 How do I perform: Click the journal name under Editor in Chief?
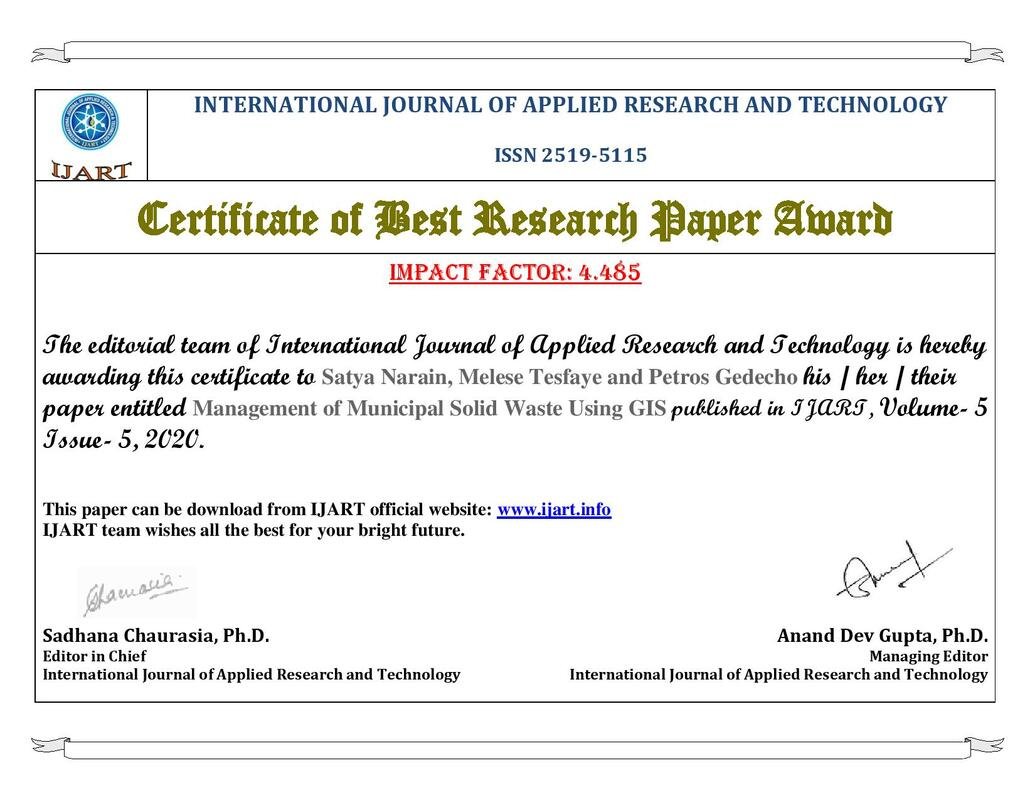click(x=251, y=675)
